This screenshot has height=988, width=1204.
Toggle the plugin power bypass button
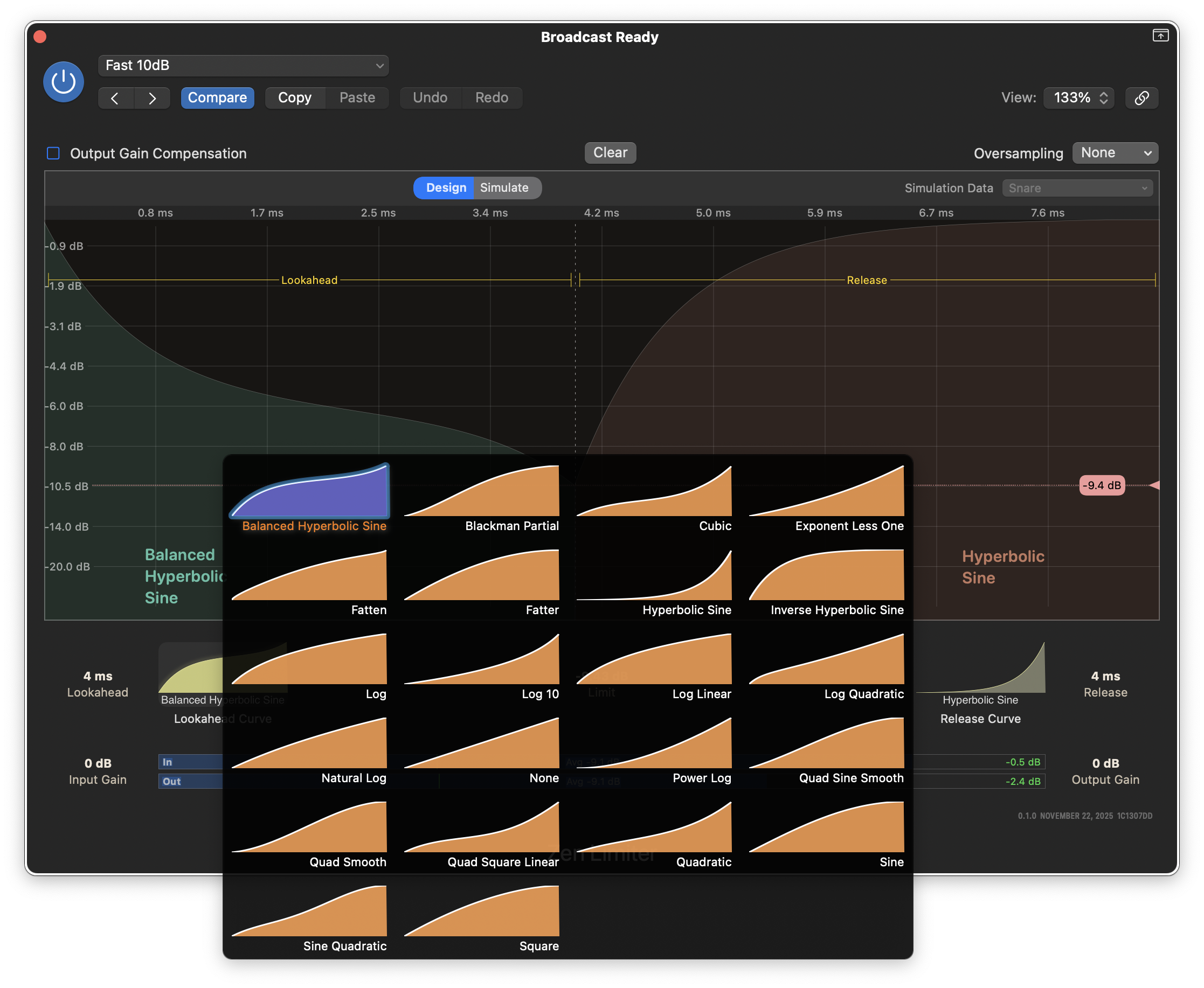coord(63,81)
